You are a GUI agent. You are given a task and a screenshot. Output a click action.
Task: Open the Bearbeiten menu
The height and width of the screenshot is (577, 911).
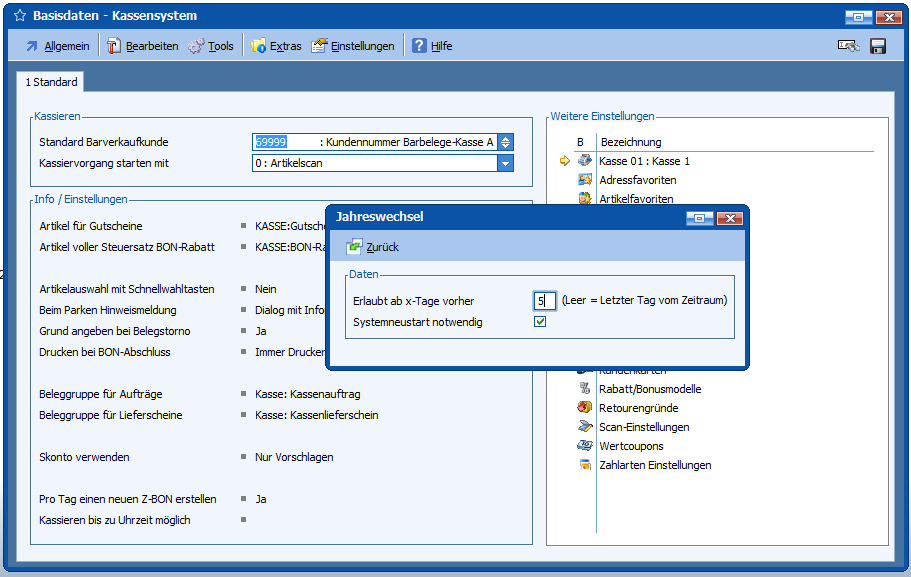pos(143,46)
